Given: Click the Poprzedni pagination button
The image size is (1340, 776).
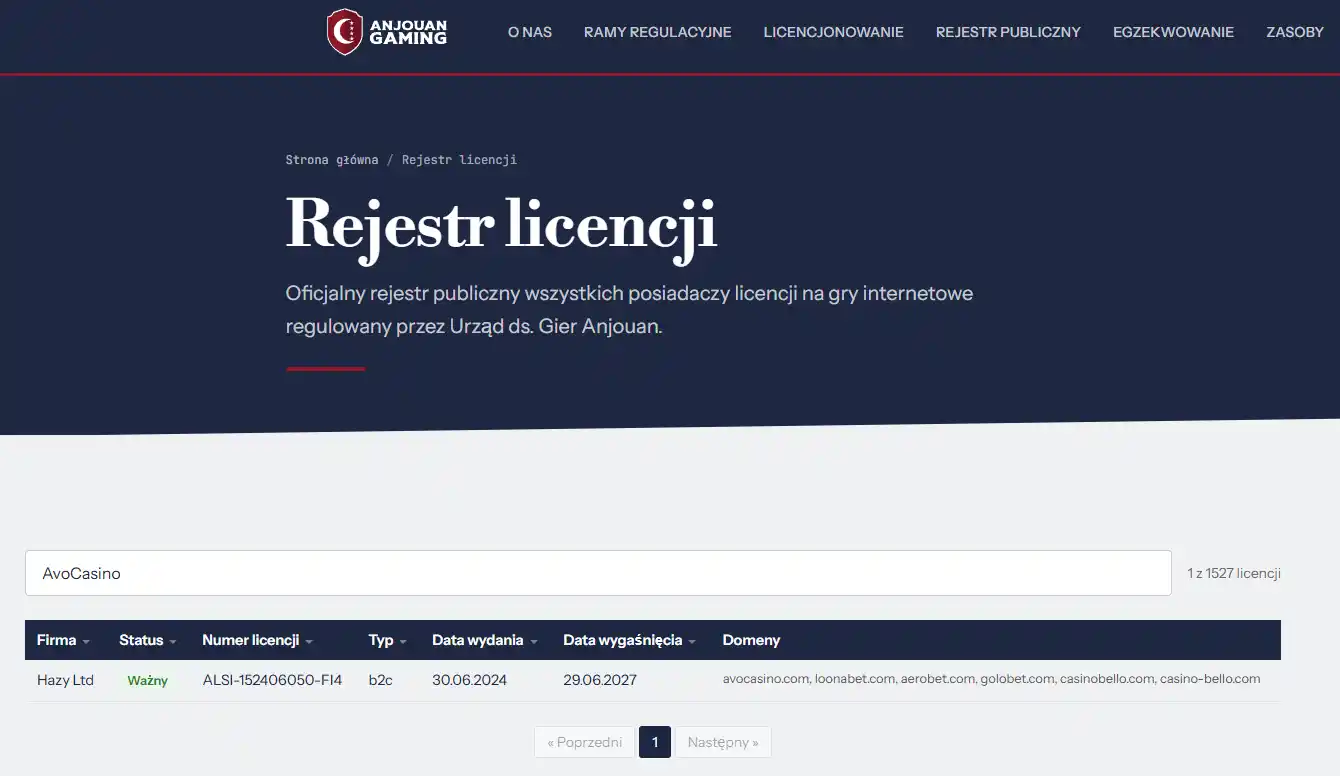Looking at the screenshot, I should tap(585, 742).
